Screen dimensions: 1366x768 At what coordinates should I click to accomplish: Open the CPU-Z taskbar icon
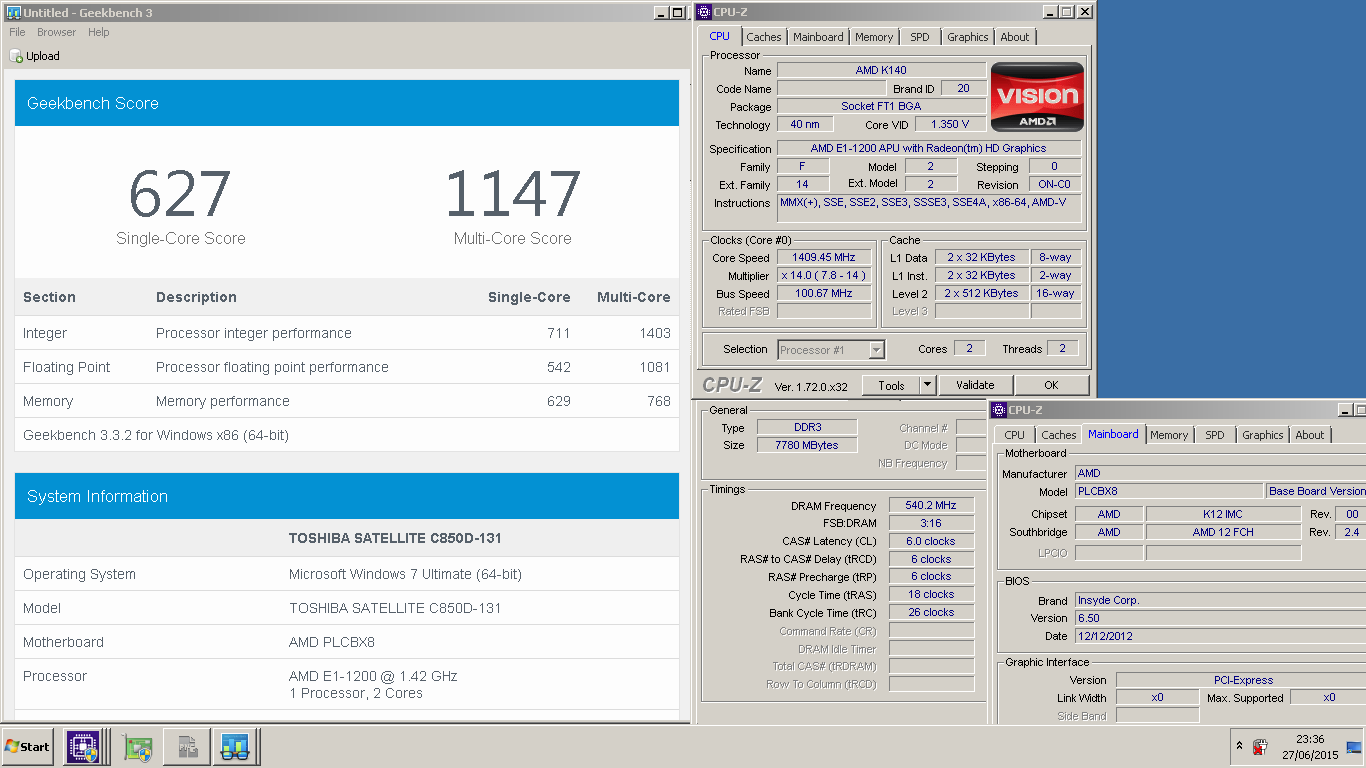click(83, 747)
